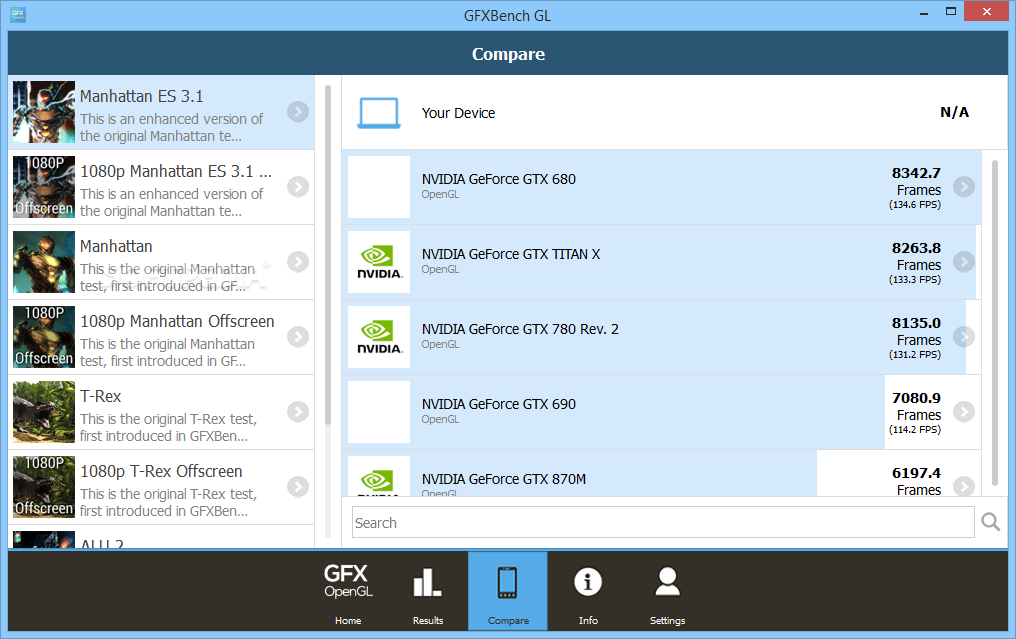Minimize the GFXBench GL window
Screen dimensions: 1016x639
[924, 12]
